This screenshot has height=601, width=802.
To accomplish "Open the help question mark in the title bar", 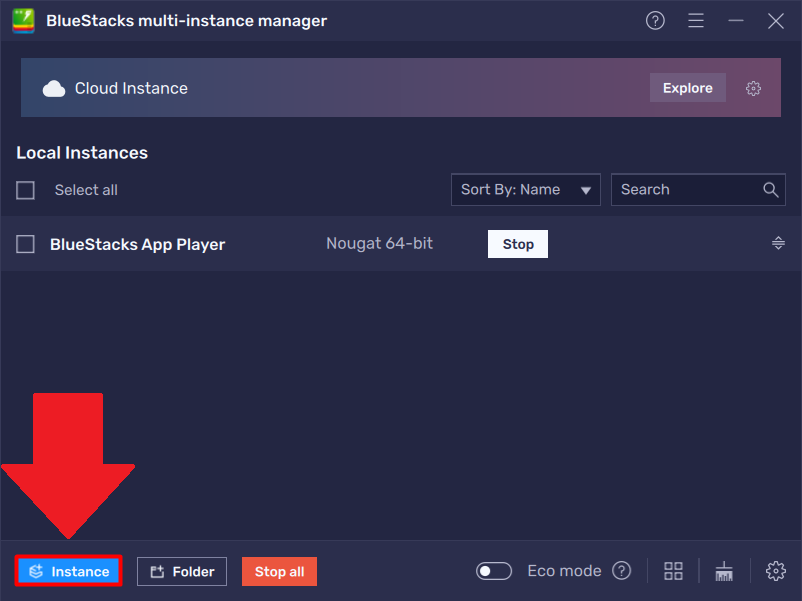I will (x=655, y=21).
